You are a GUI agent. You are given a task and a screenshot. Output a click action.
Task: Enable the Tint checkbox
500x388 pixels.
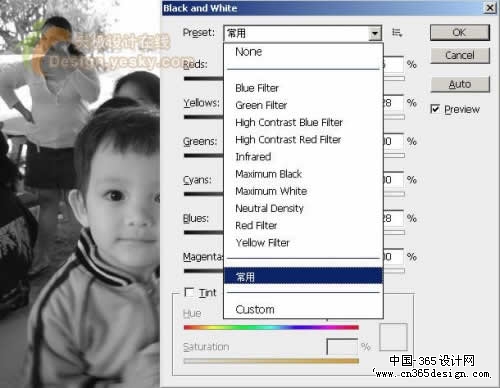(189, 292)
